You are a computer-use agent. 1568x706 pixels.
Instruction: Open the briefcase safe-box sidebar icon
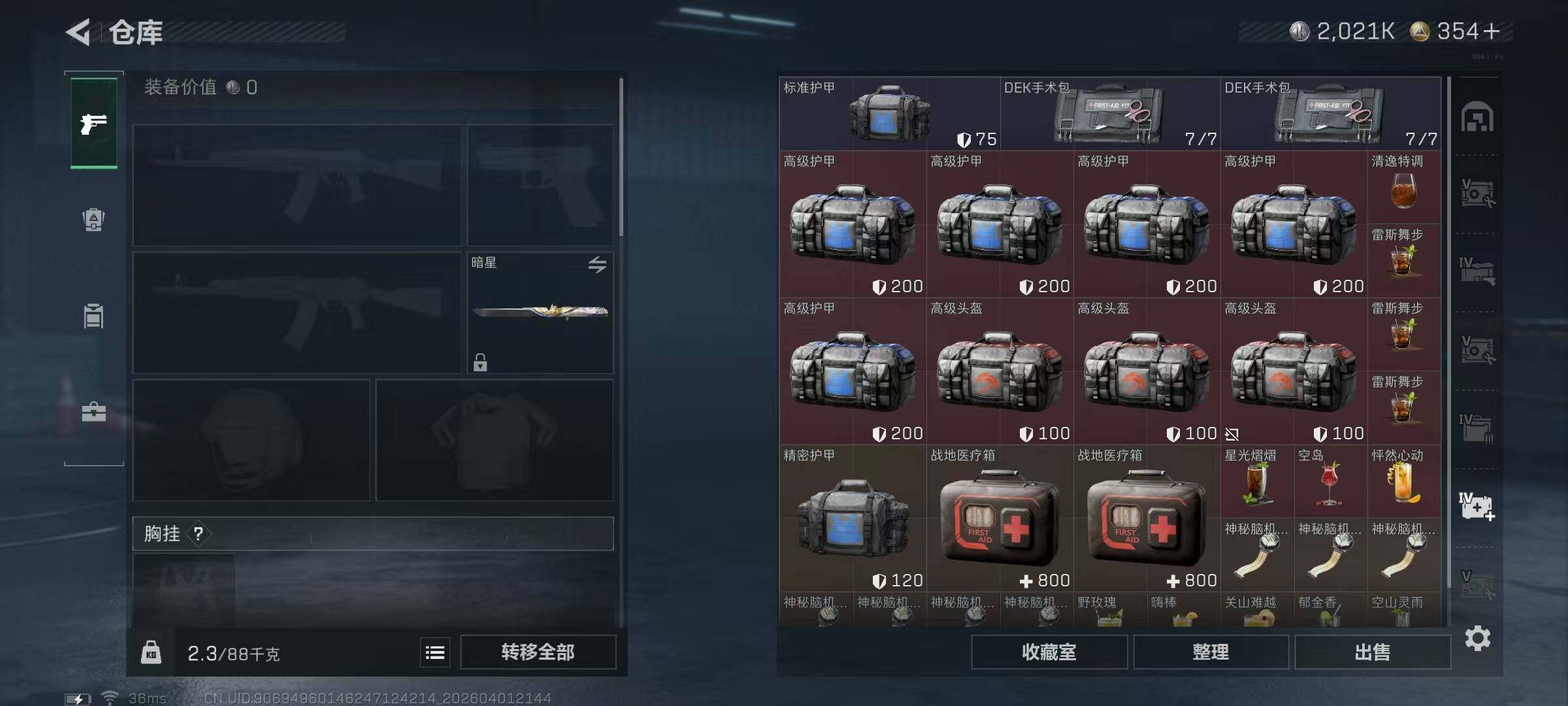click(x=93, y=412)
